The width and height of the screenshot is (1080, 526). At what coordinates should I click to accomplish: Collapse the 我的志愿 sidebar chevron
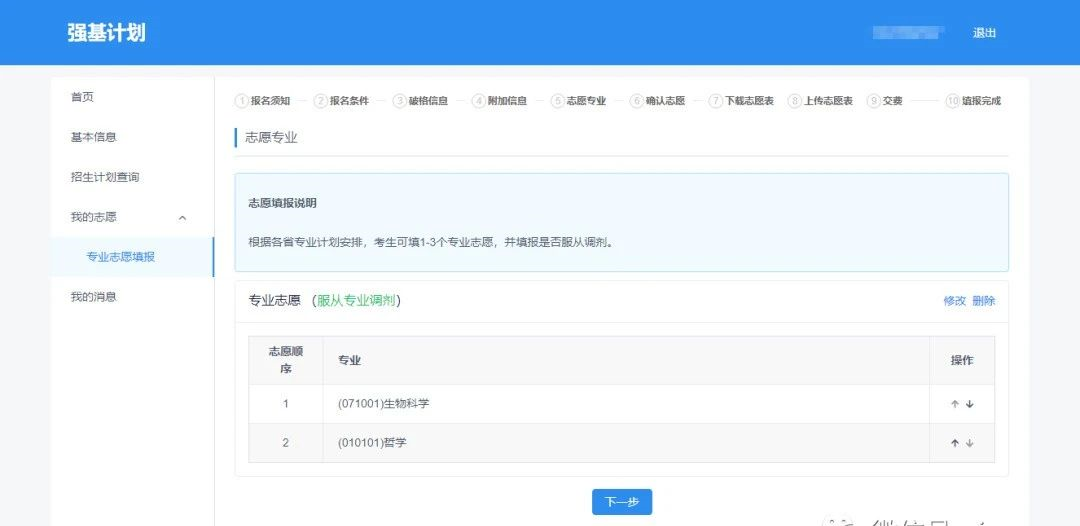[x=182, y=218]
